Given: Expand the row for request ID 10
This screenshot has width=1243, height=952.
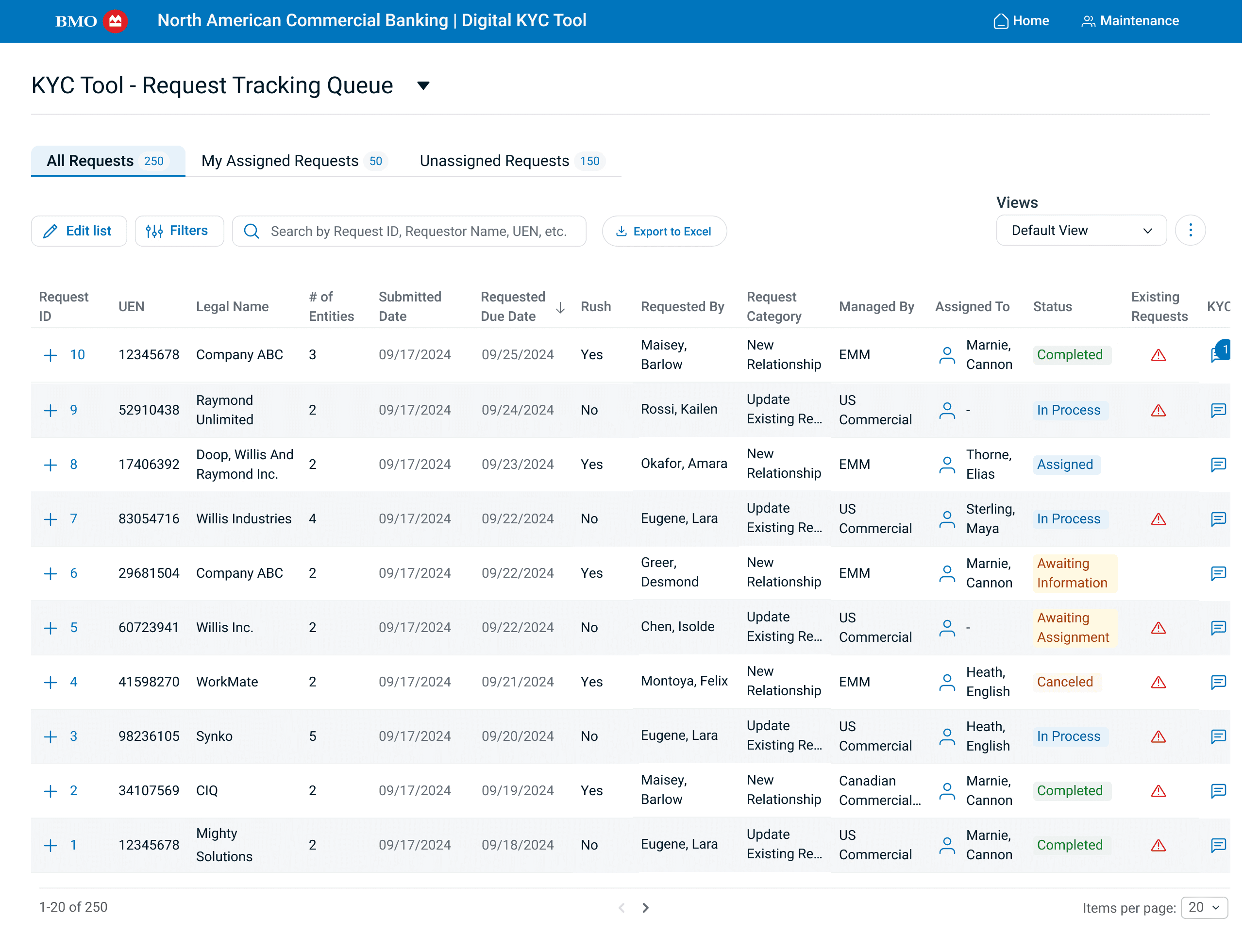Looking at the screenshot, I should pyautogui.click(x=50, y=355).
